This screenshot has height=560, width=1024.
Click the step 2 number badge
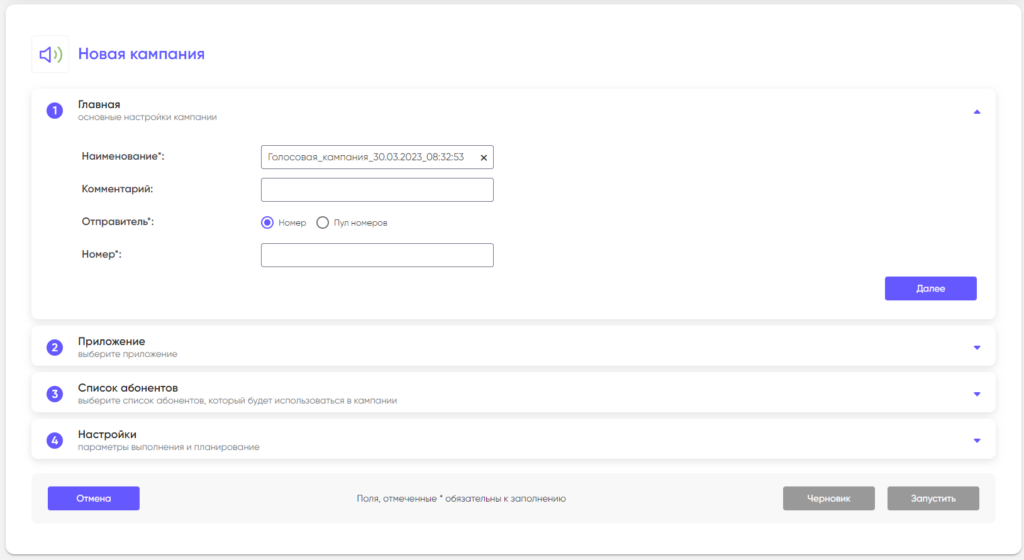pyautogui.click(x=55, y=348)
